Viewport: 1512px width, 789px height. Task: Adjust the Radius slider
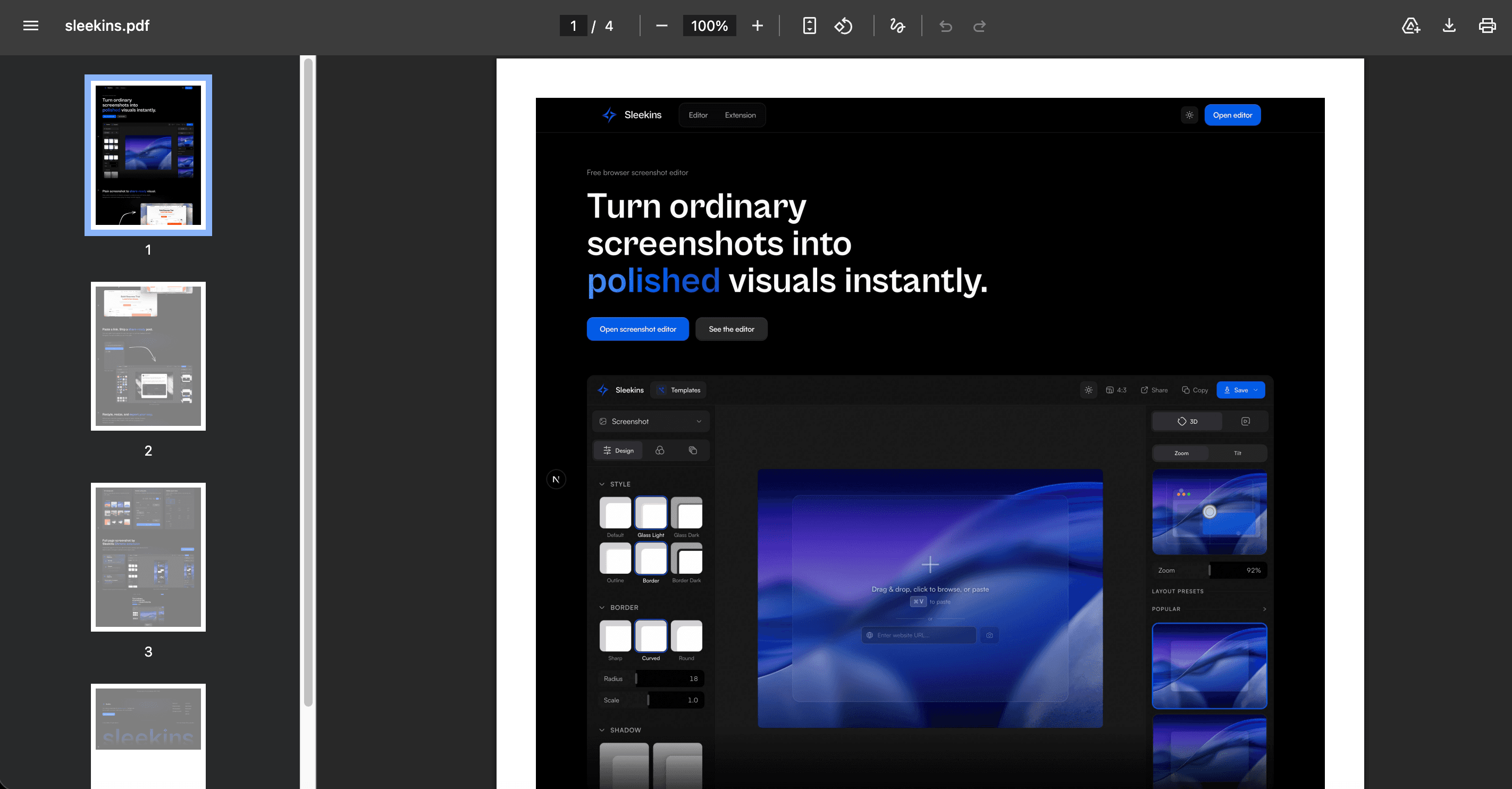point(651,678)
